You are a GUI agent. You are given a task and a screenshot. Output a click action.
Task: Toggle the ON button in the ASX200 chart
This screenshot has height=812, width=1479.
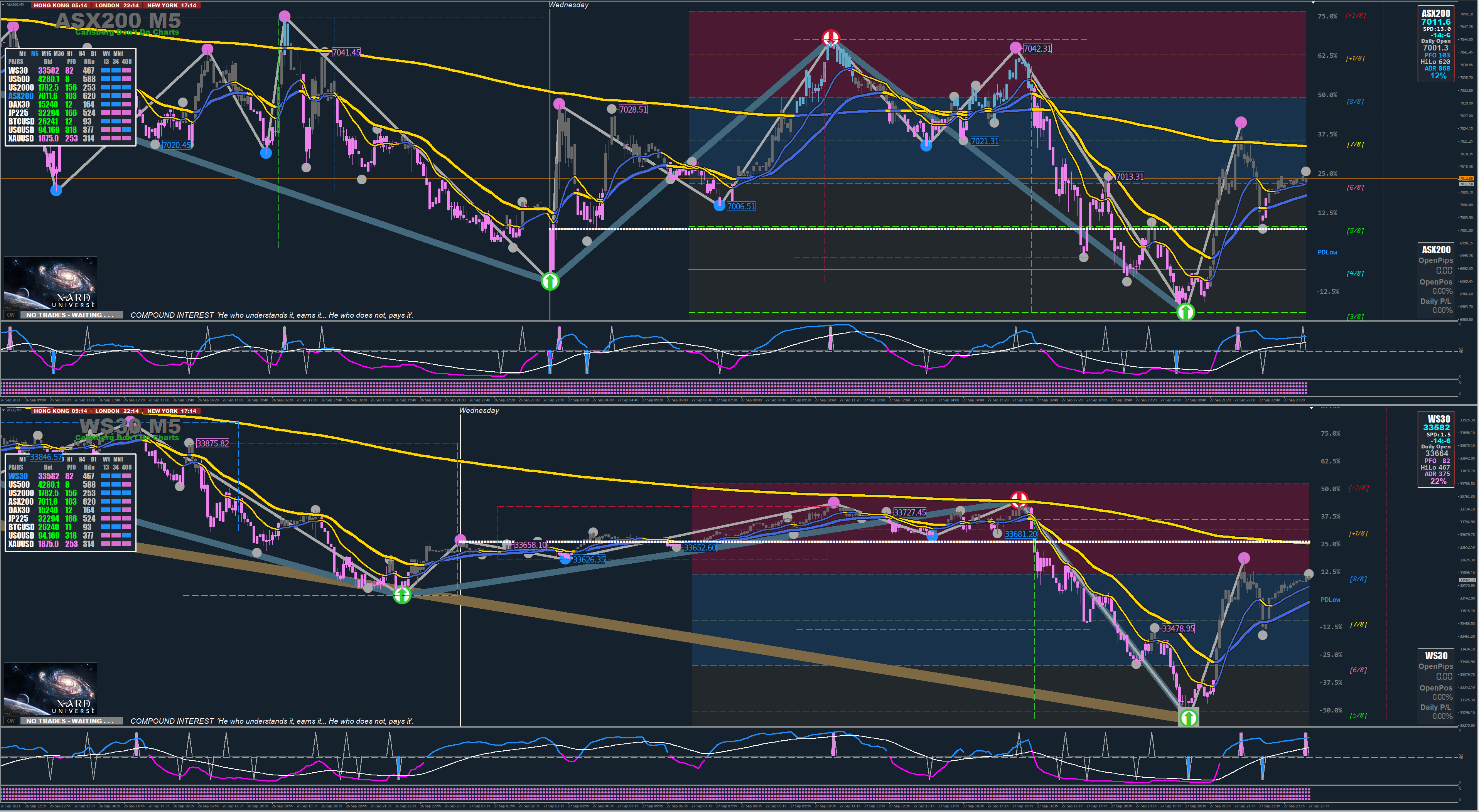[10, 315]
